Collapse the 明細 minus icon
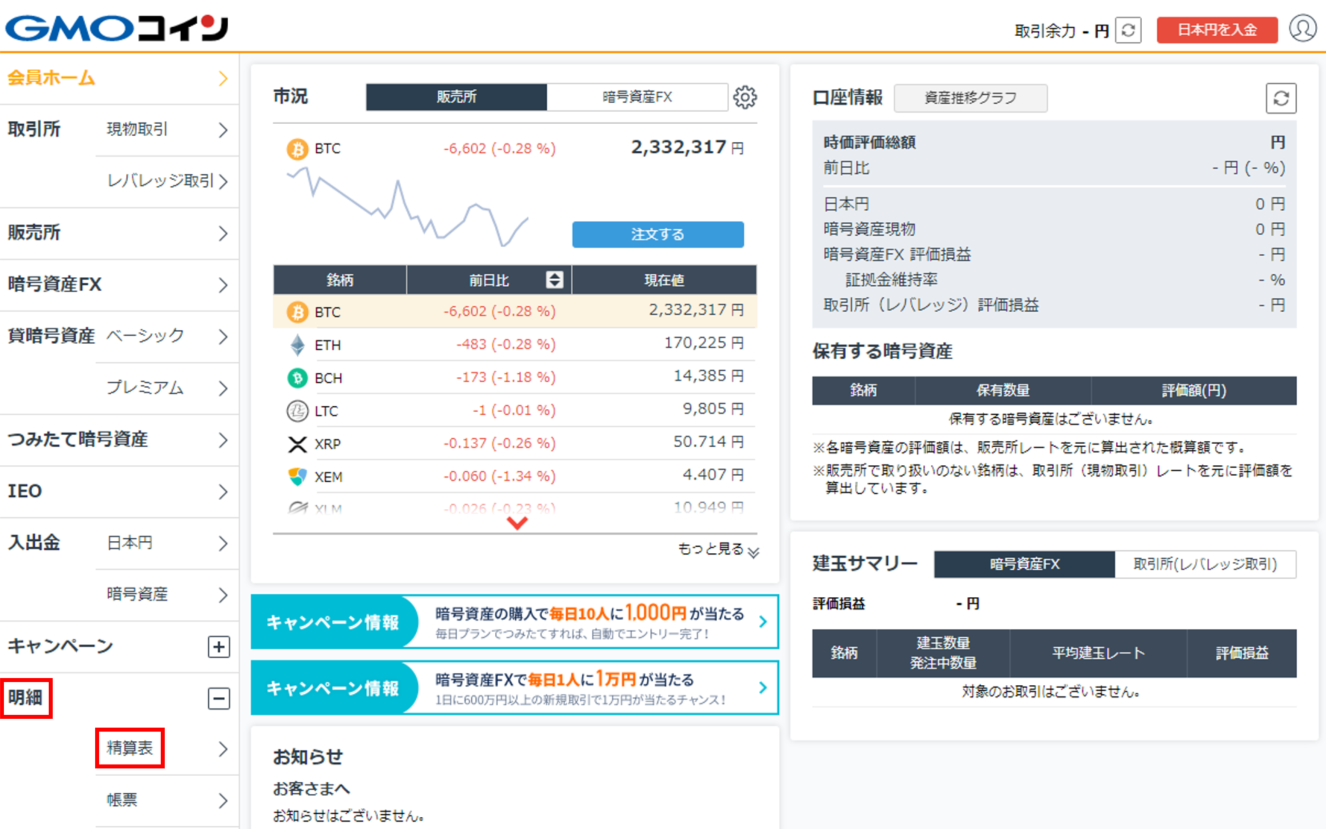The height and width of the screenshot is (829, 1326). pos(219,698)
